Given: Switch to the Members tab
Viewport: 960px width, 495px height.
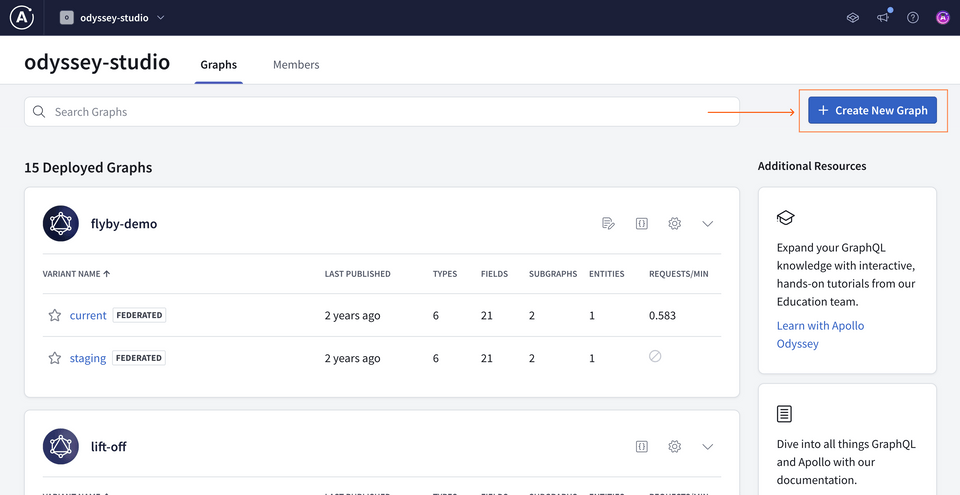Looking at the screenshot, I should [x=296, y=64].
